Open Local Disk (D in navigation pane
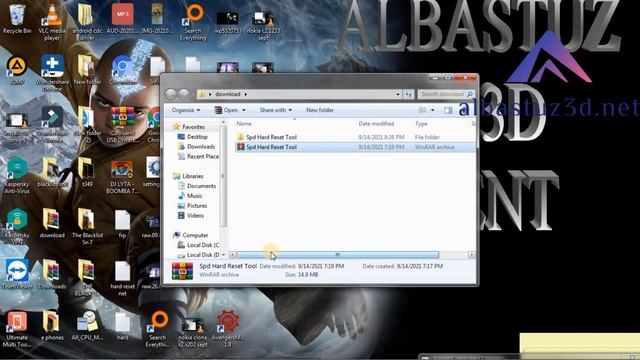This screenshot has height=360, width=640. coord(199,255)
